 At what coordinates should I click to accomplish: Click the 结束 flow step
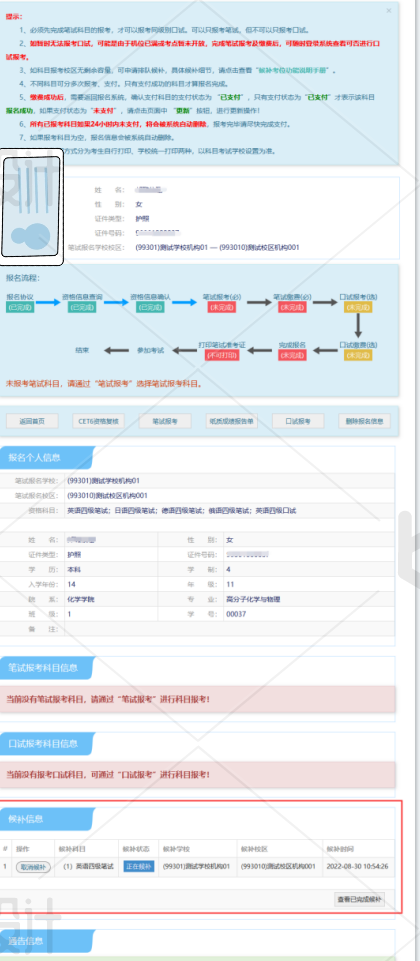pyautogui.click(x=82, y=350)
